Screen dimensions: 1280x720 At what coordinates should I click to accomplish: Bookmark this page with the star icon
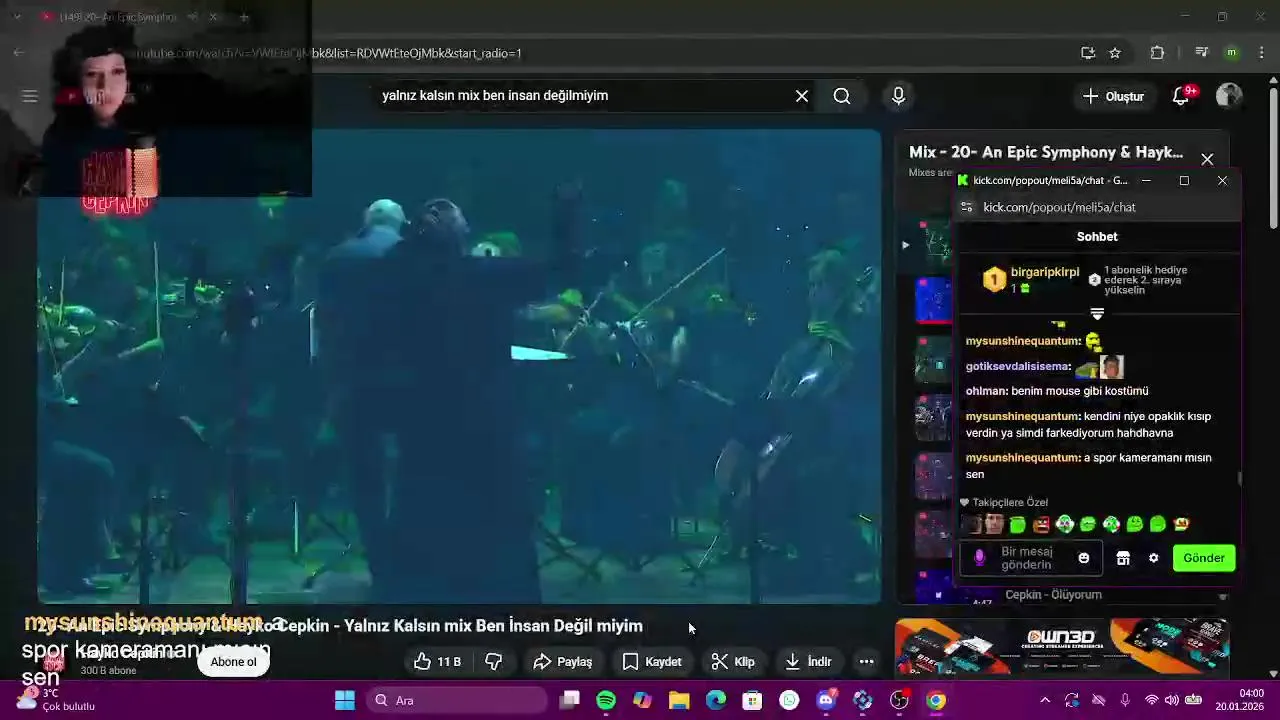[x=1115, y=53]
